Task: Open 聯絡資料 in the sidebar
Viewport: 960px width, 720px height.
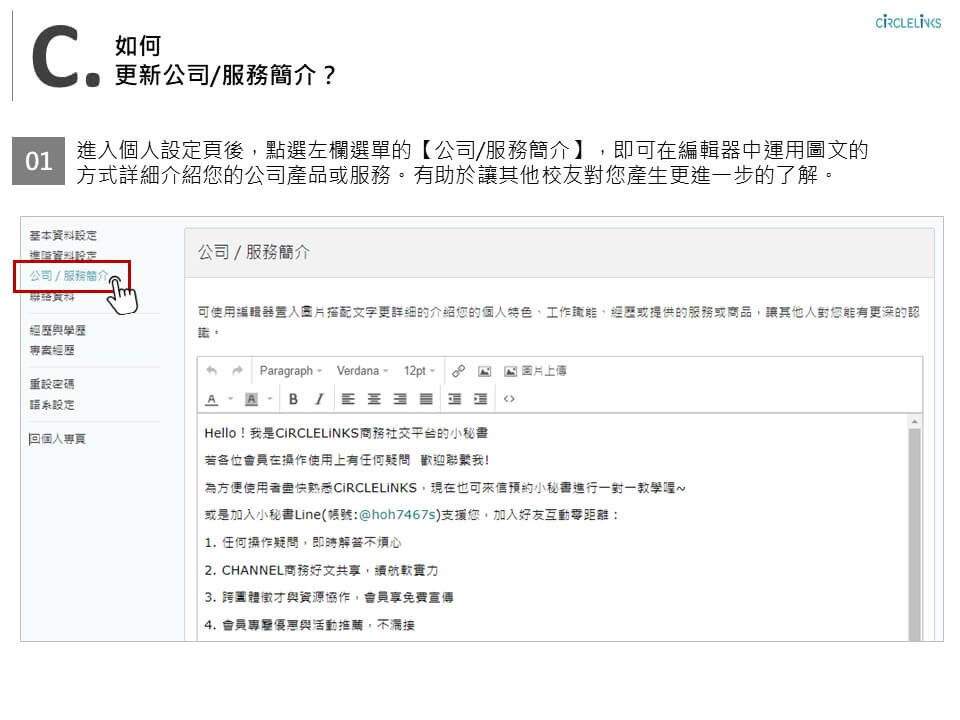Action: point(52,296)
